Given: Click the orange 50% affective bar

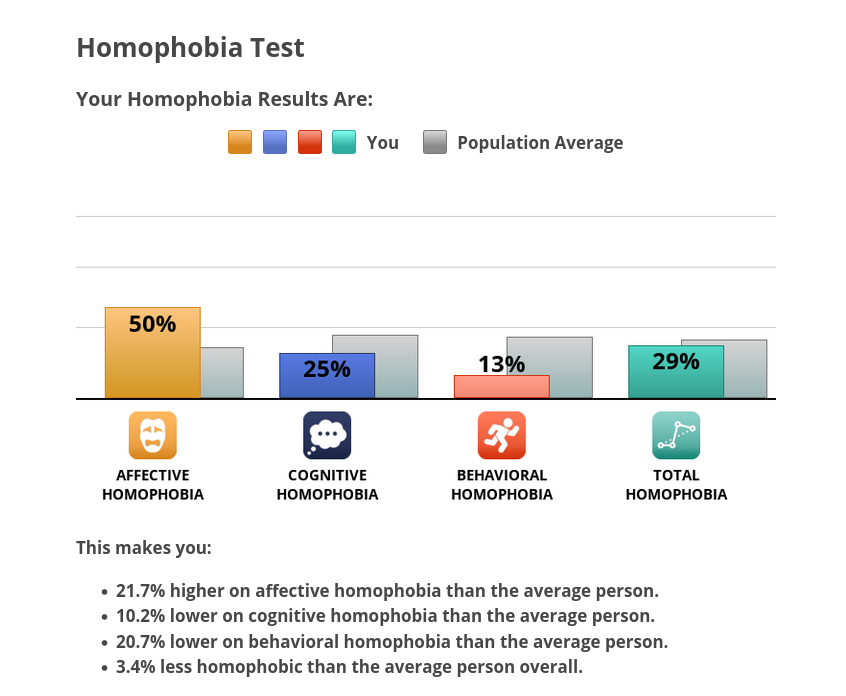Looking at the screenshot, I should [153, 353].
